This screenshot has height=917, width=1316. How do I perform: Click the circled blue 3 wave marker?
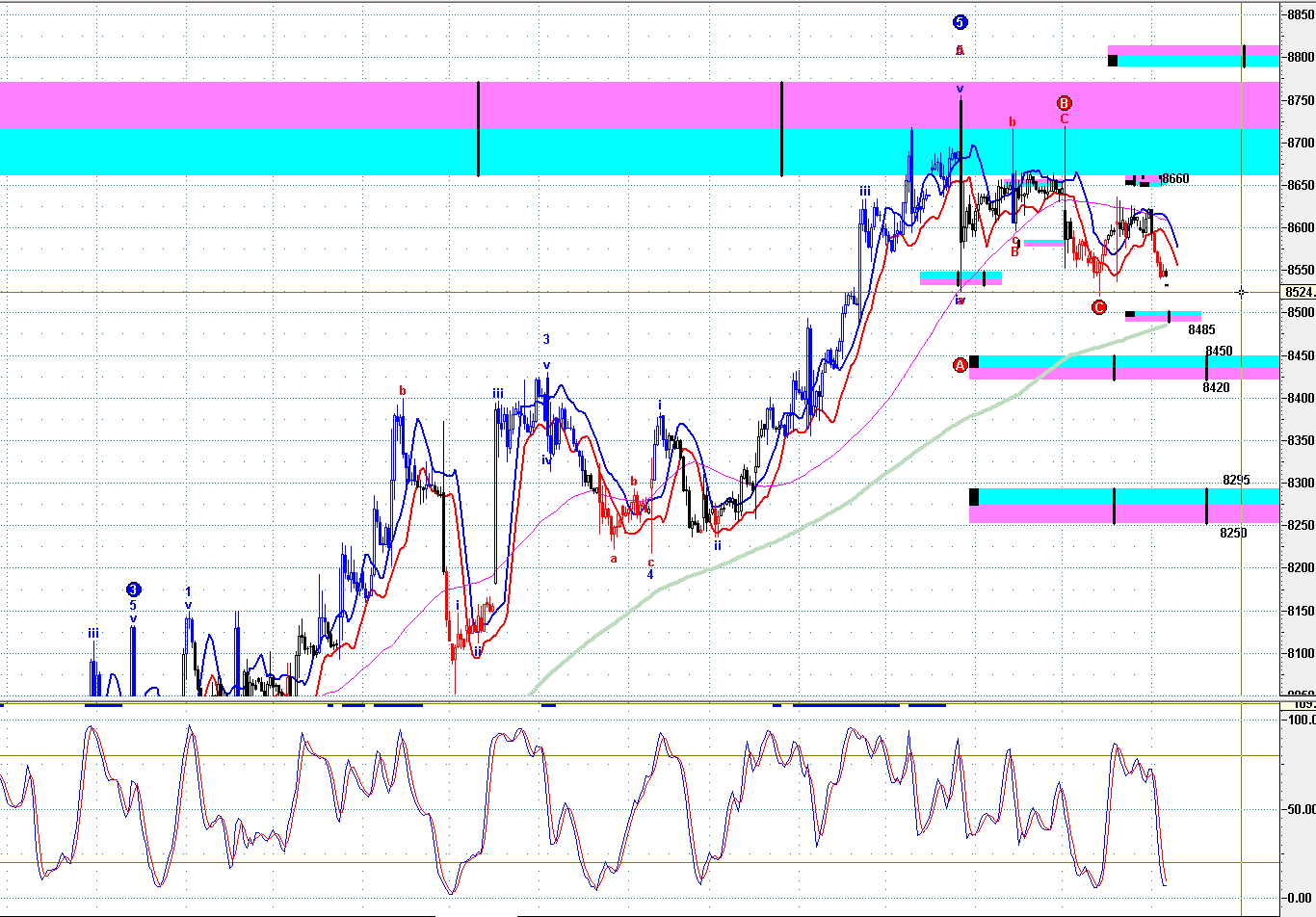point(134,589)
